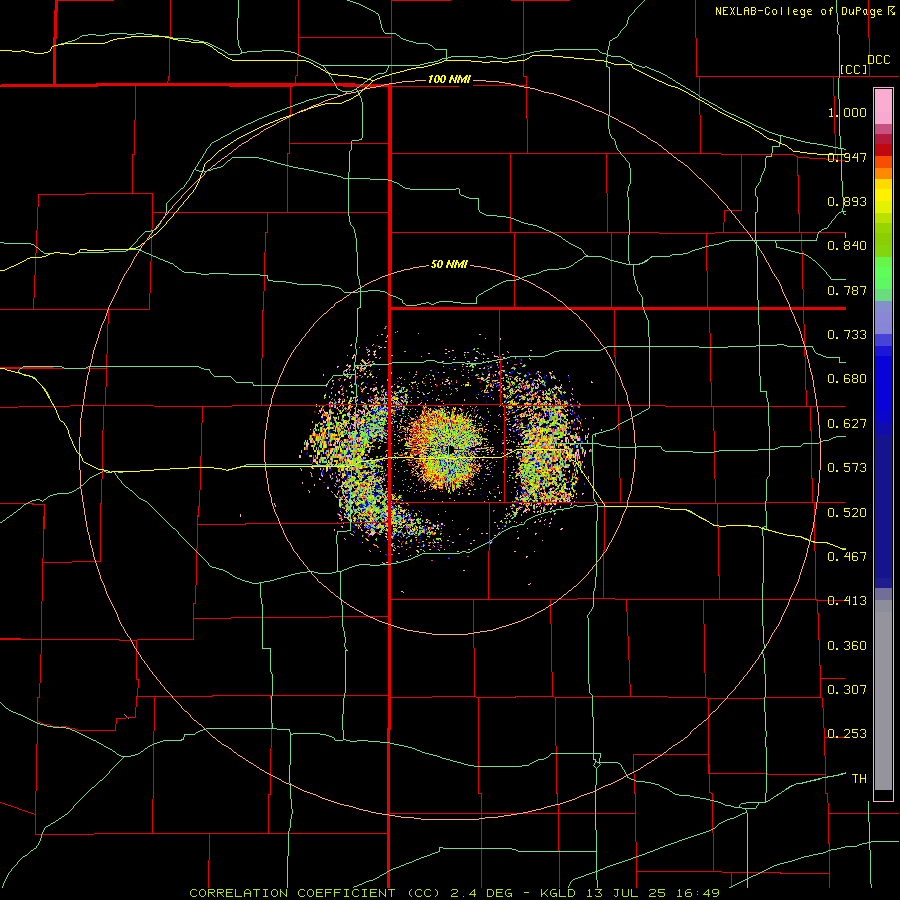Image resolution: width=900 pixels, height=900 pixels.
Task: Click the 0.520 scale value
Action: (x=847, y=513)
